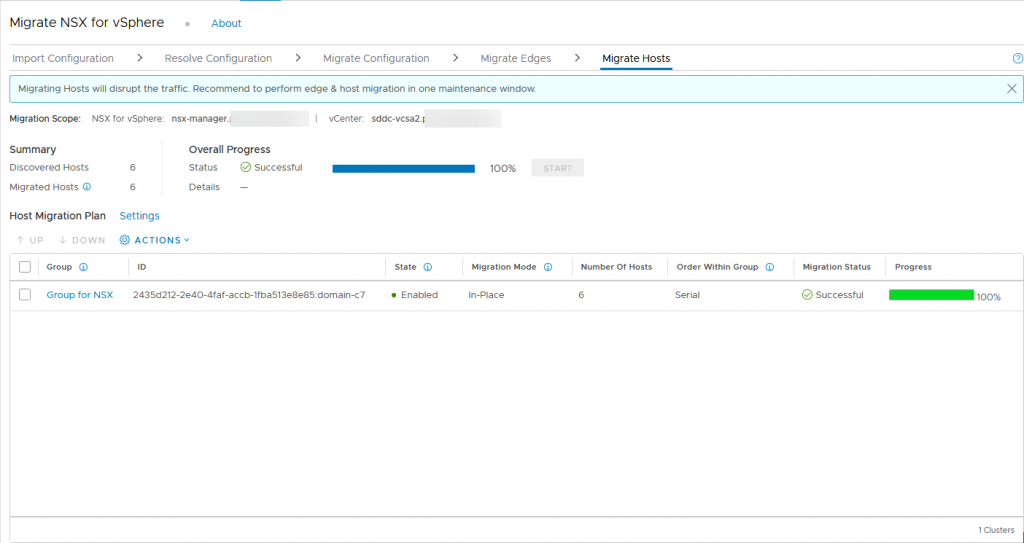Click the overall 100% percentage text
The image size is (1024, 543).
tap(503, 169)
